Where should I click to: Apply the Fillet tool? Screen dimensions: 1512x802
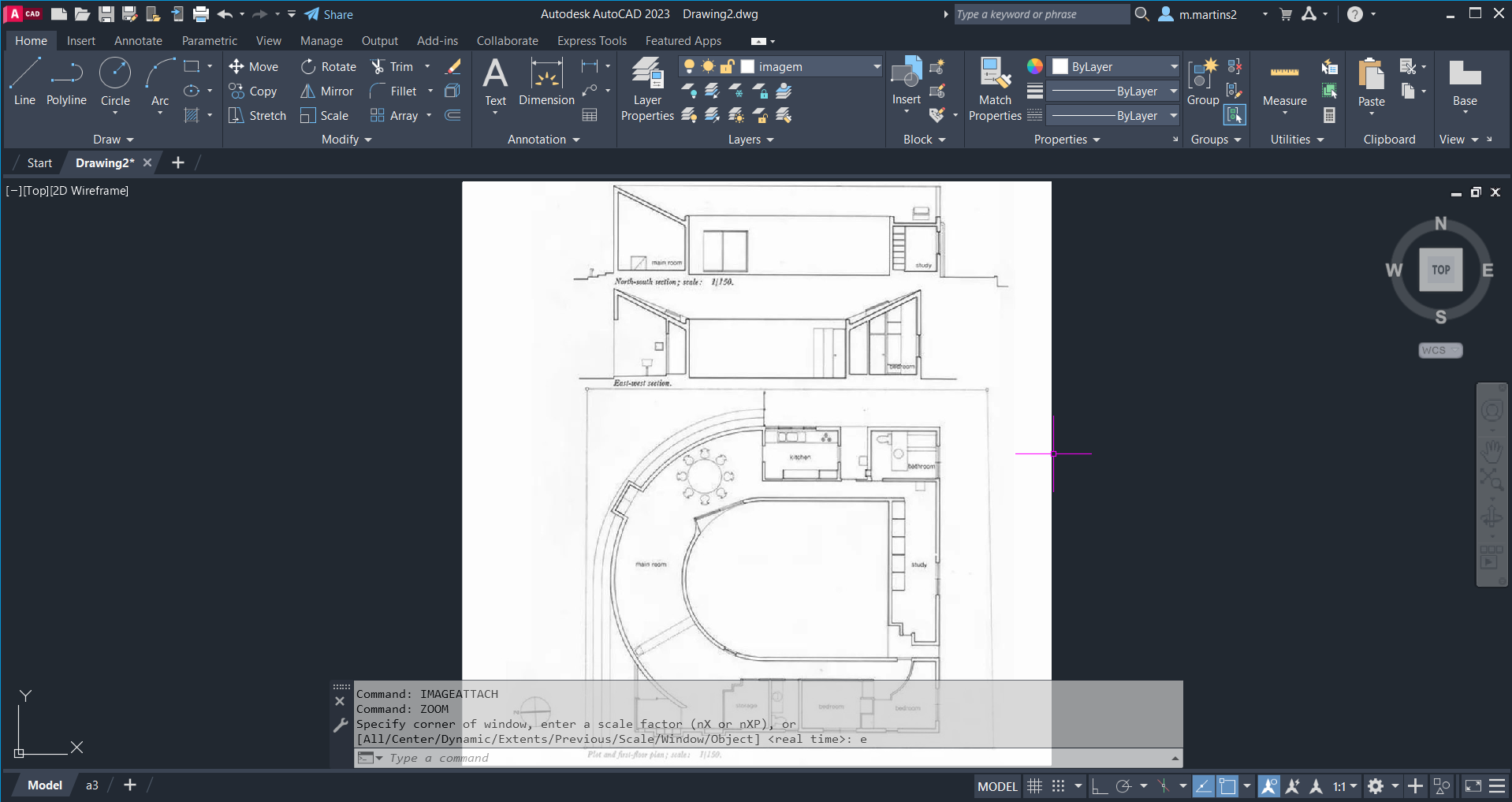393,91
